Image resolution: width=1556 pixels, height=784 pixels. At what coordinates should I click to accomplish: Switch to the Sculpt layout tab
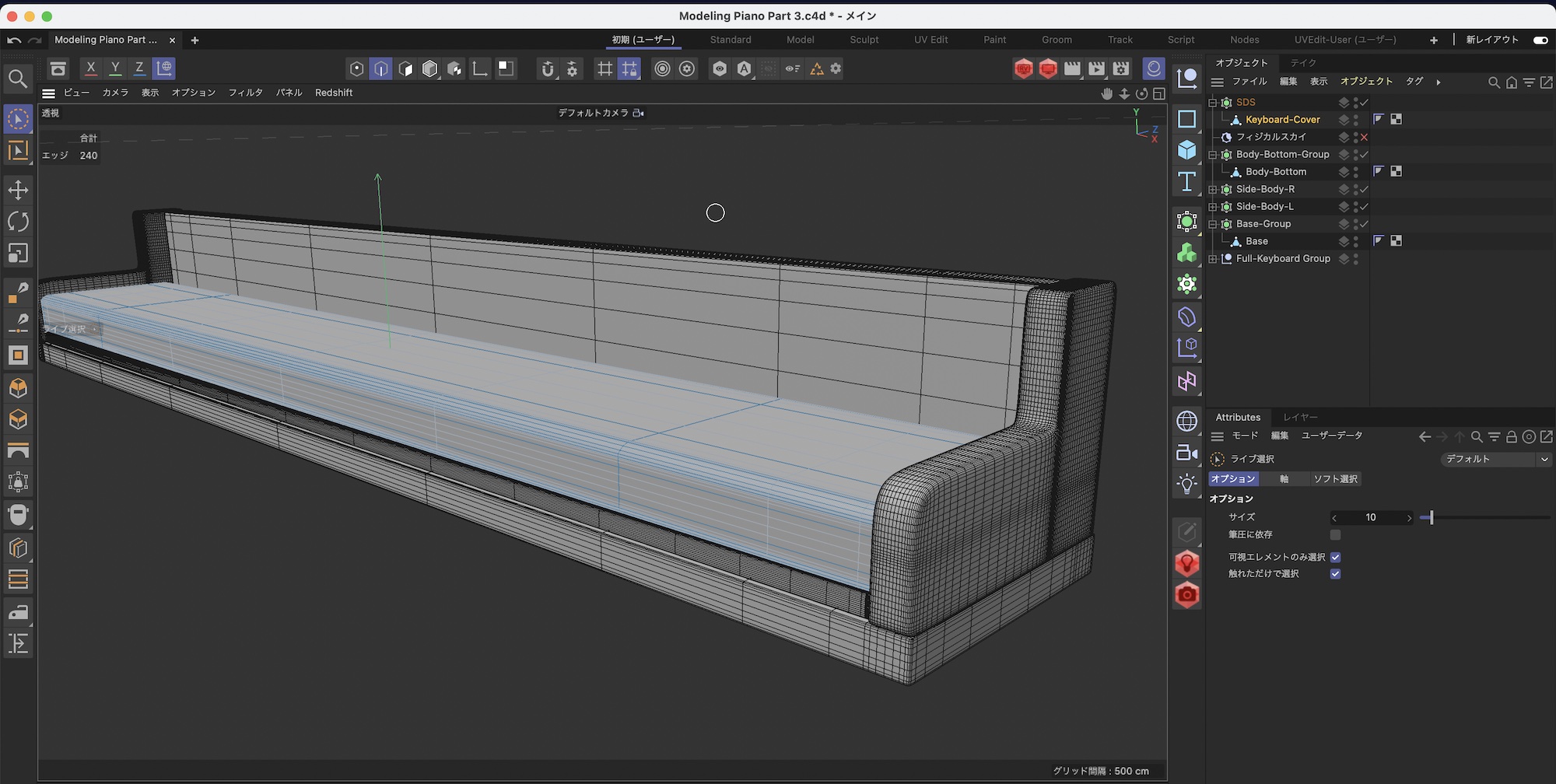tap(864, 40)
